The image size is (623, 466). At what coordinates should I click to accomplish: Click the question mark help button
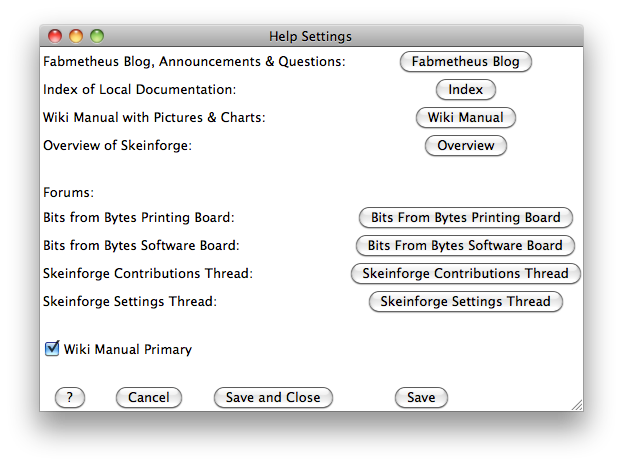[70, 397]
